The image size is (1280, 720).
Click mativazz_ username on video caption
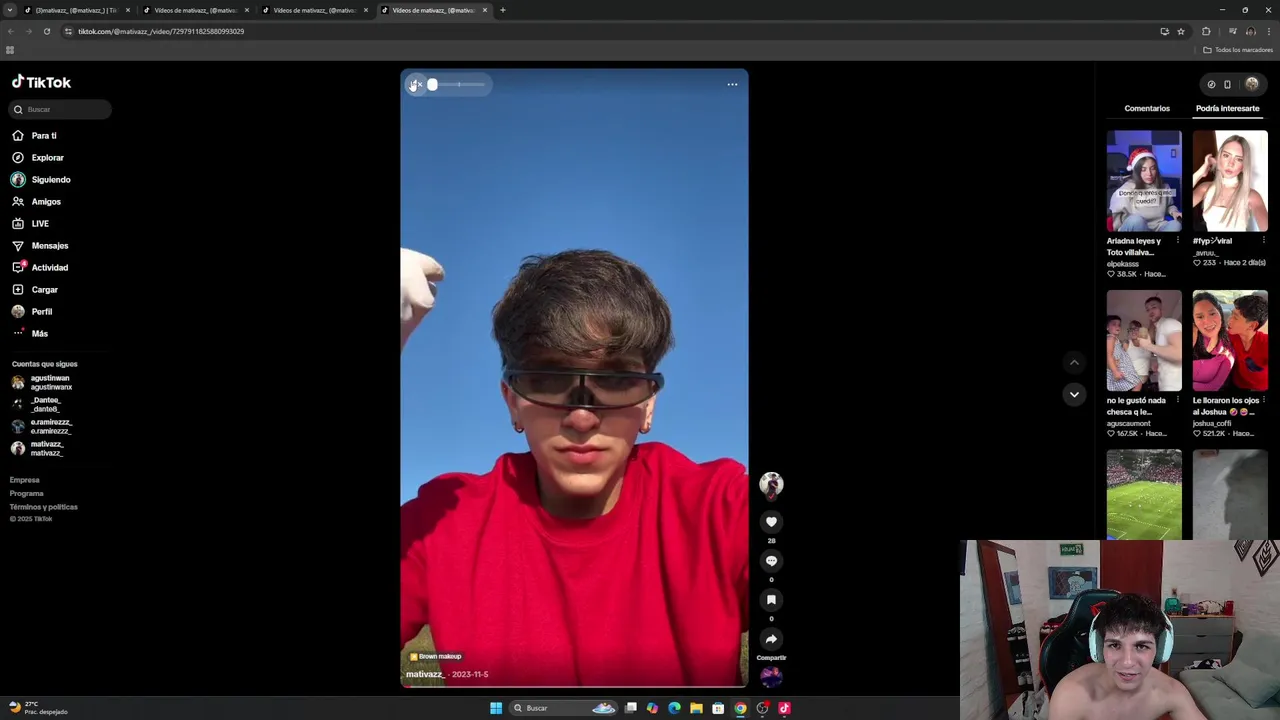tap(425, 674)
